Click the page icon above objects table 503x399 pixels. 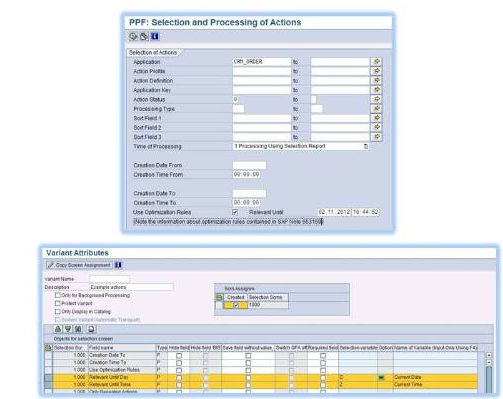coord(91,329)
